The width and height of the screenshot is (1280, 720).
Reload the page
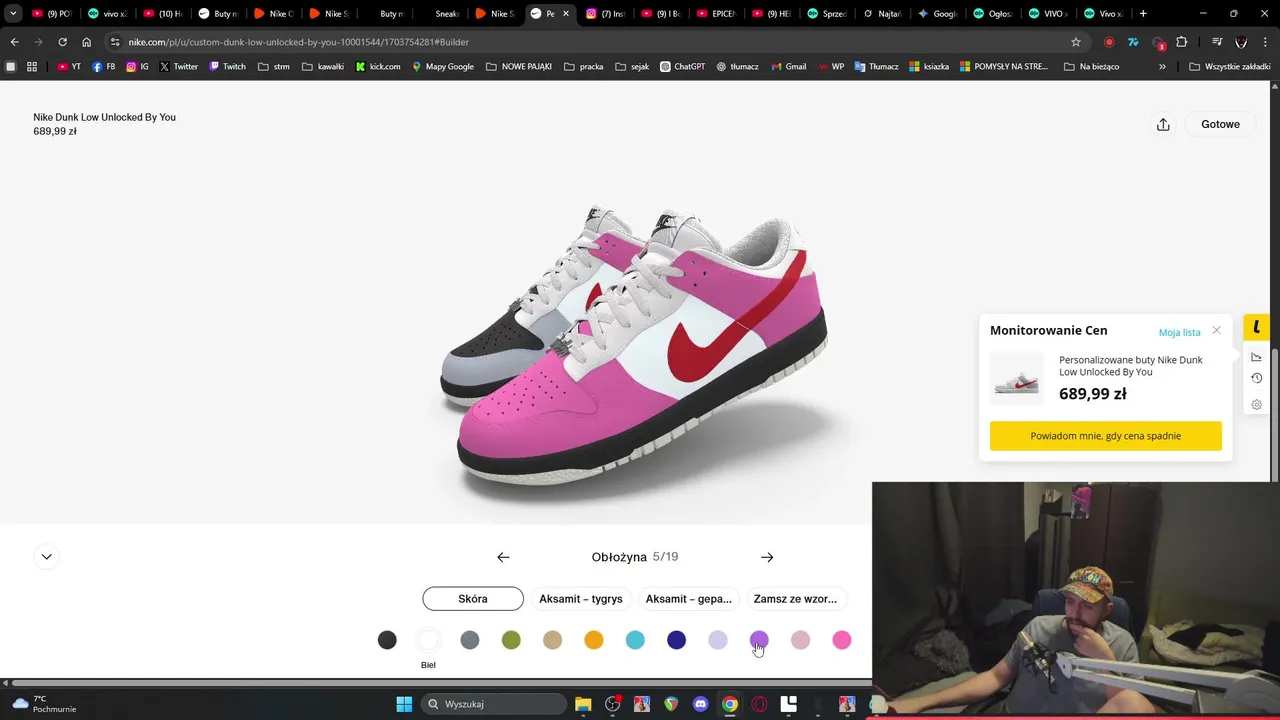(x=62, y=42)
